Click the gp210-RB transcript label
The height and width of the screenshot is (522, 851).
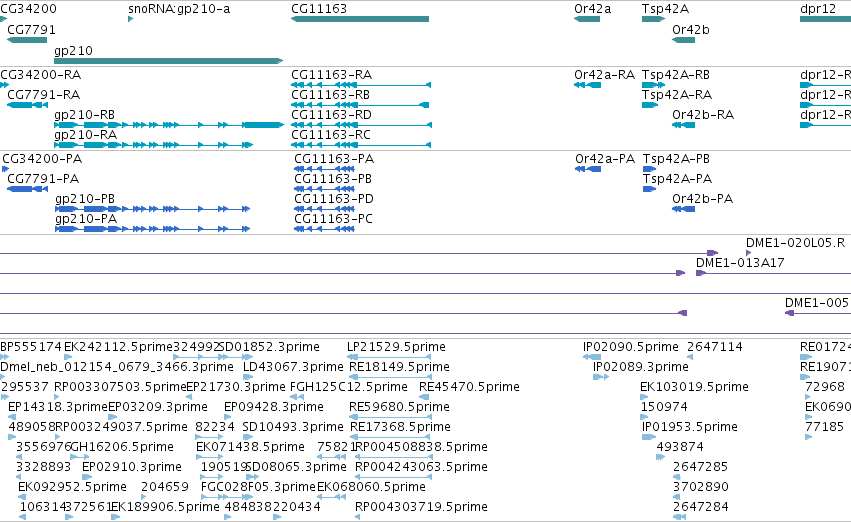pos(85,115)
